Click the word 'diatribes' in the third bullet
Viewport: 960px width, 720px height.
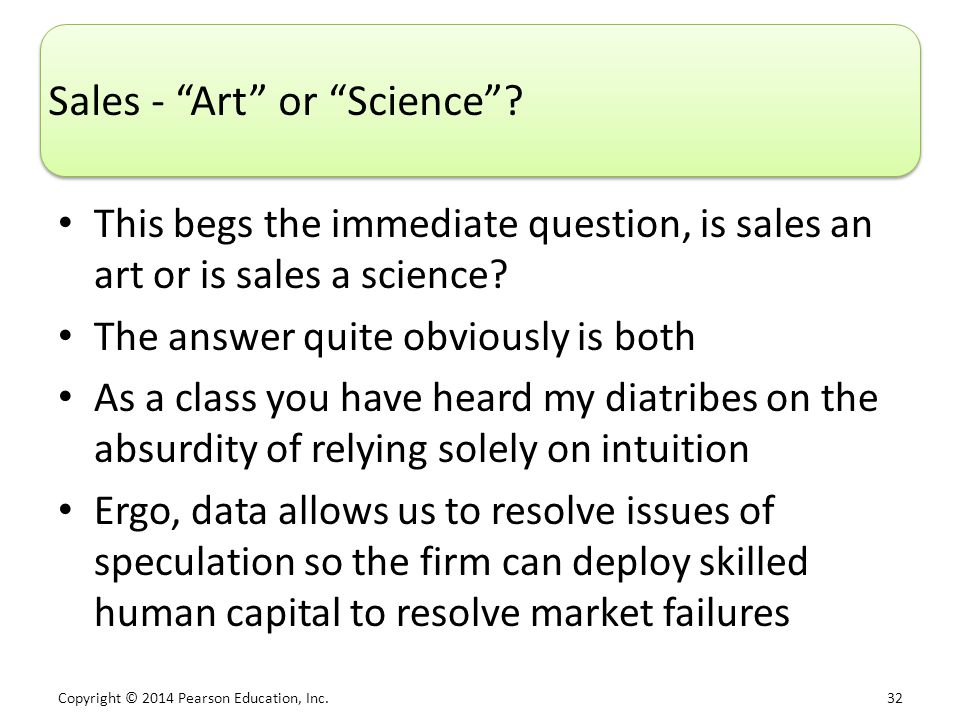680,397
